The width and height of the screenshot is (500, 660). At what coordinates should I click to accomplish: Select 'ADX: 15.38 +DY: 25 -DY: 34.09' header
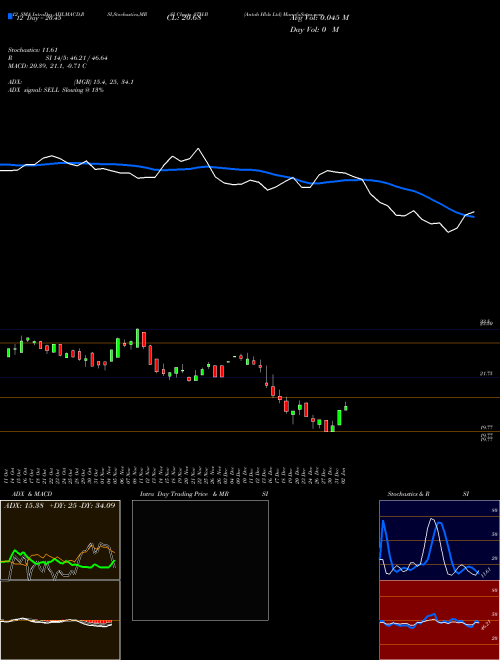pos(59,505)
